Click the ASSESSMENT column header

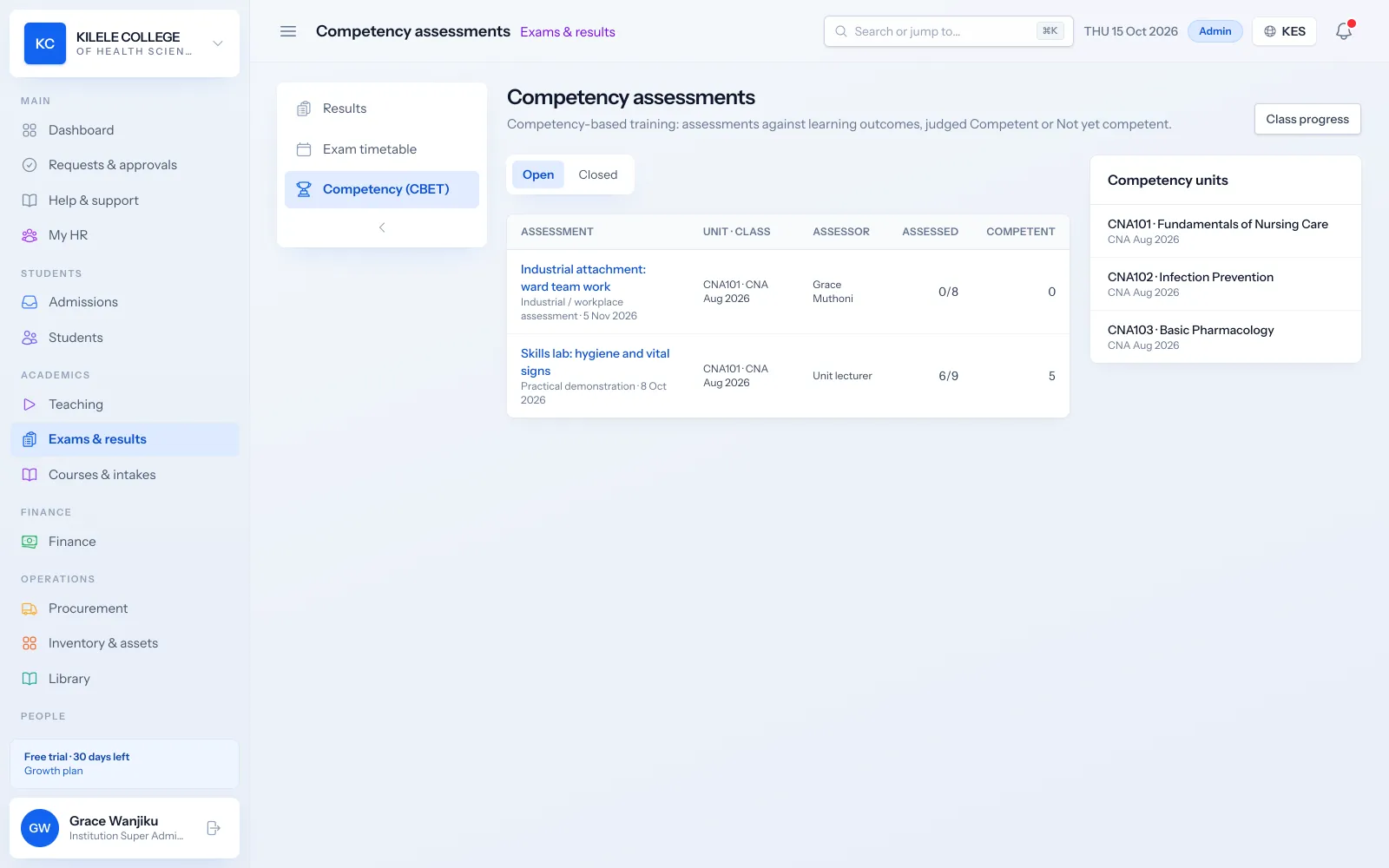tap(557, 232)
